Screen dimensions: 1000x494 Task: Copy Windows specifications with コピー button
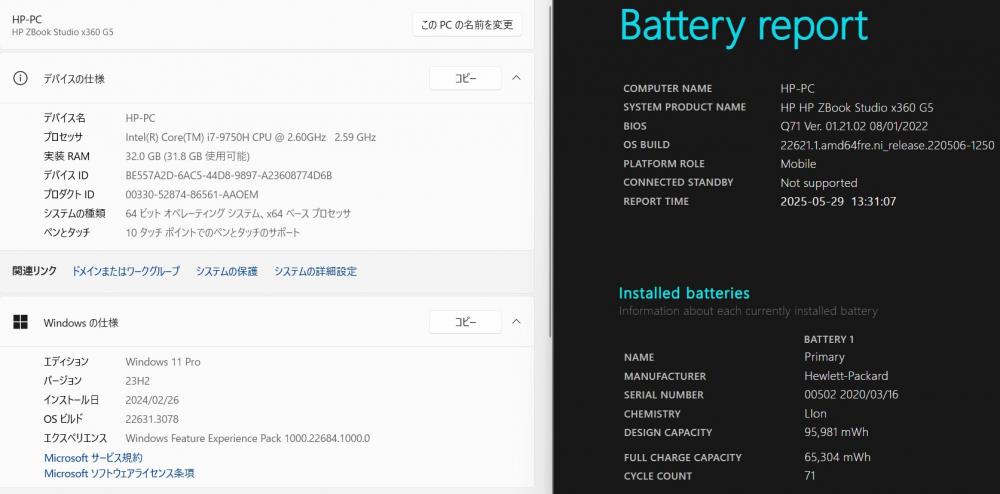[x=466, y=322]
